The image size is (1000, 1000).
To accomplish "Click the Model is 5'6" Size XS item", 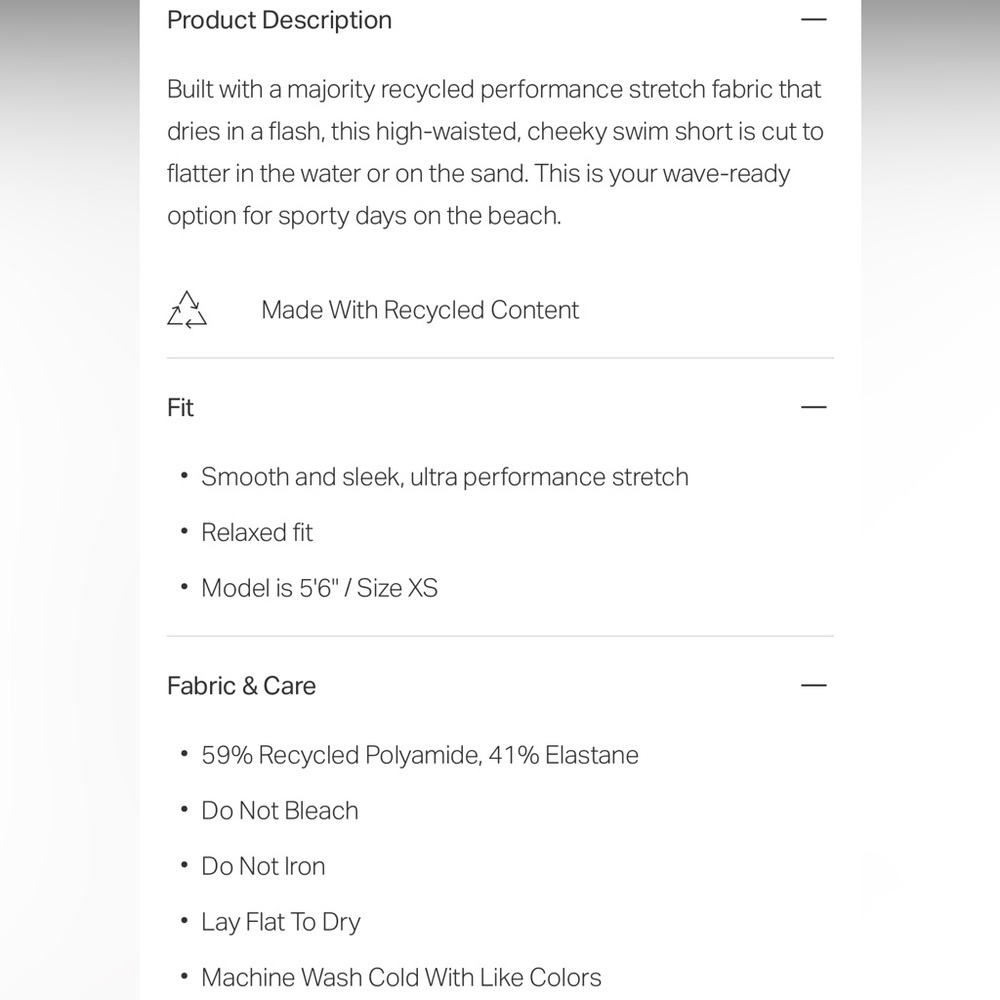I will 320,588.
